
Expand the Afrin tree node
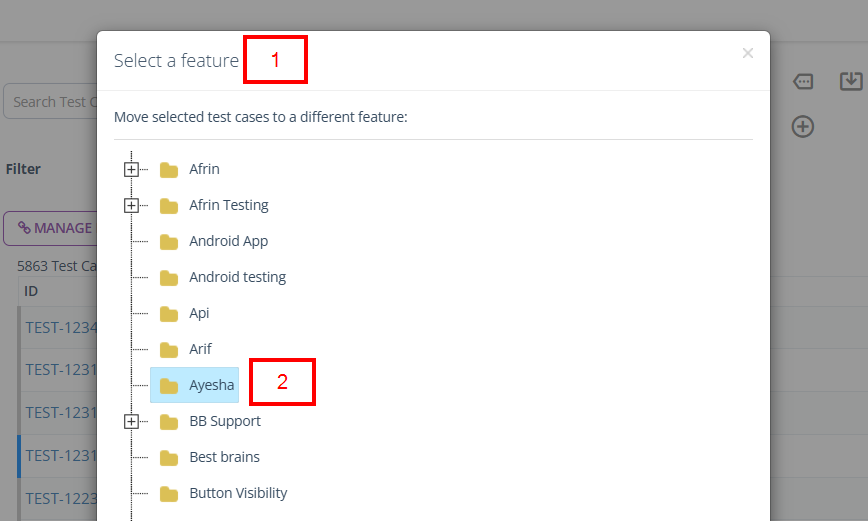coord(131,170)
